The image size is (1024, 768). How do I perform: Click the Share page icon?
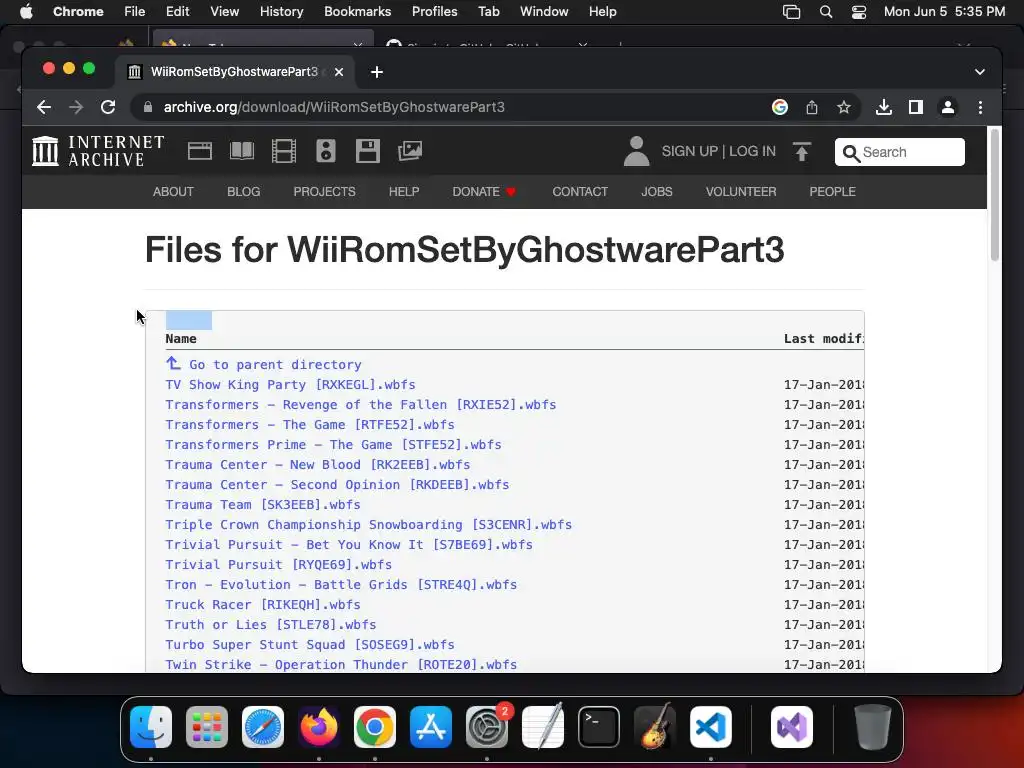coord(812,107)
